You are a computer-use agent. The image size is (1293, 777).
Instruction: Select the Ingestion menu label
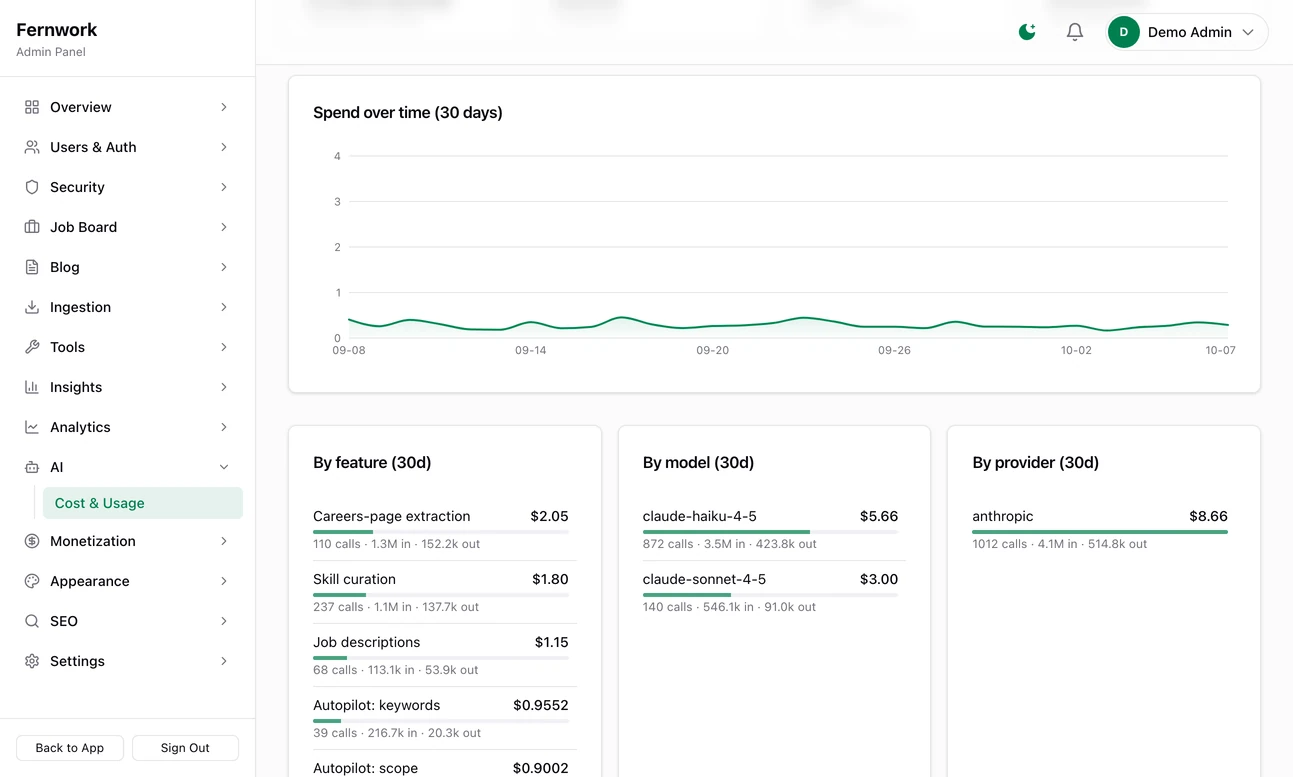click(x=81, y=307)
